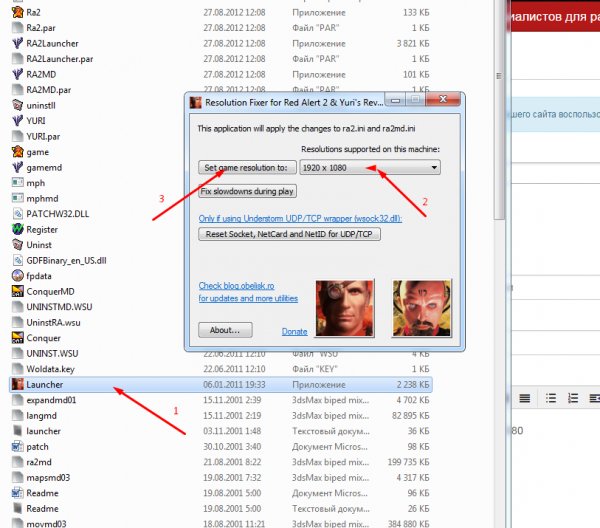600x528 pixels.
Task: Click the YURI application icon
Action: point(17,120)
